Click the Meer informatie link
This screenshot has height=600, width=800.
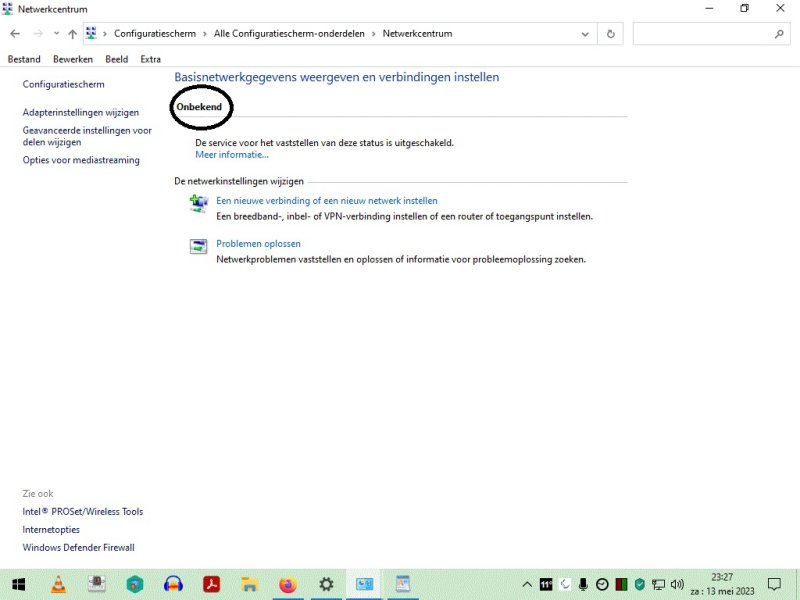point(232,155)
